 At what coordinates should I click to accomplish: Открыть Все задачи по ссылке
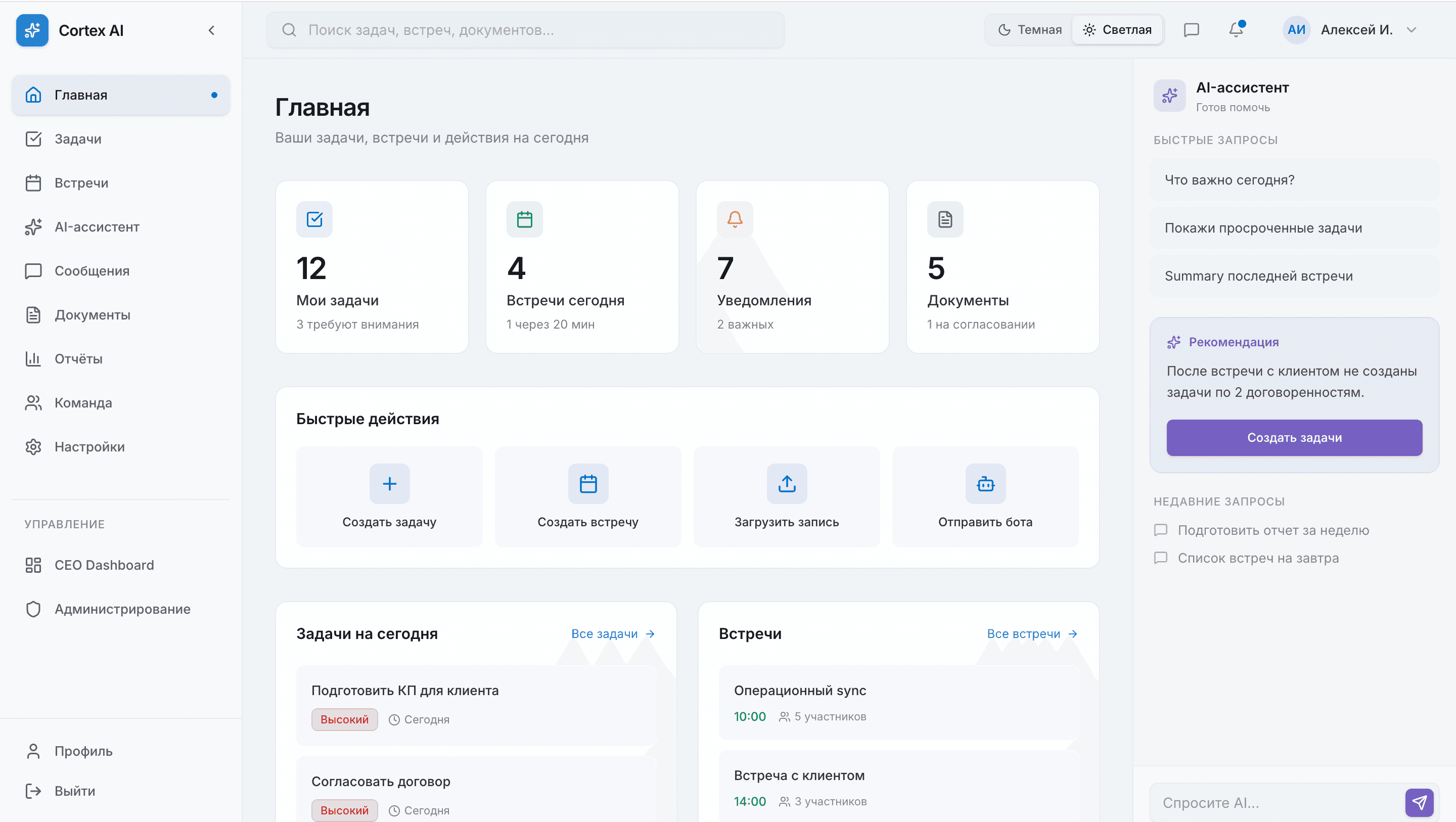[613, 633]
